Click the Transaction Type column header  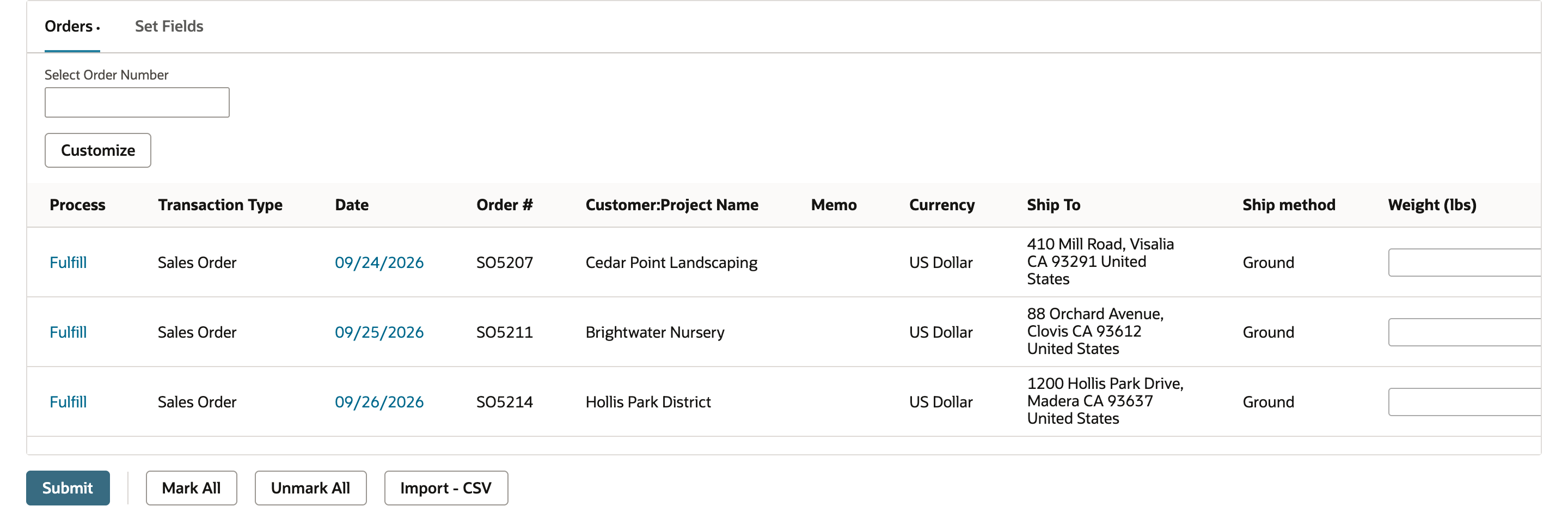[220, 205]
